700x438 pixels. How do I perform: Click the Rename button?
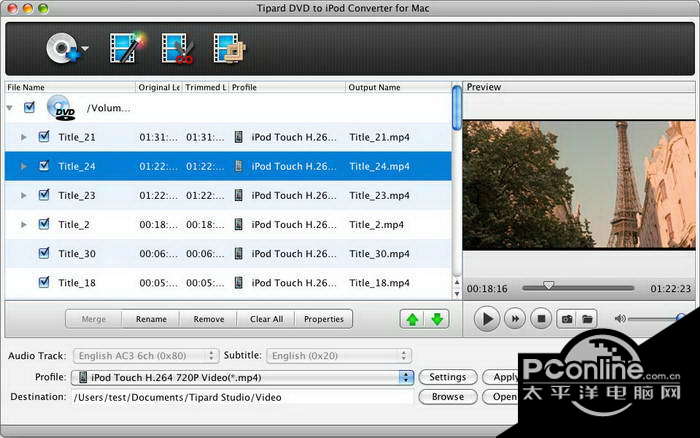[x=151, y=319]
